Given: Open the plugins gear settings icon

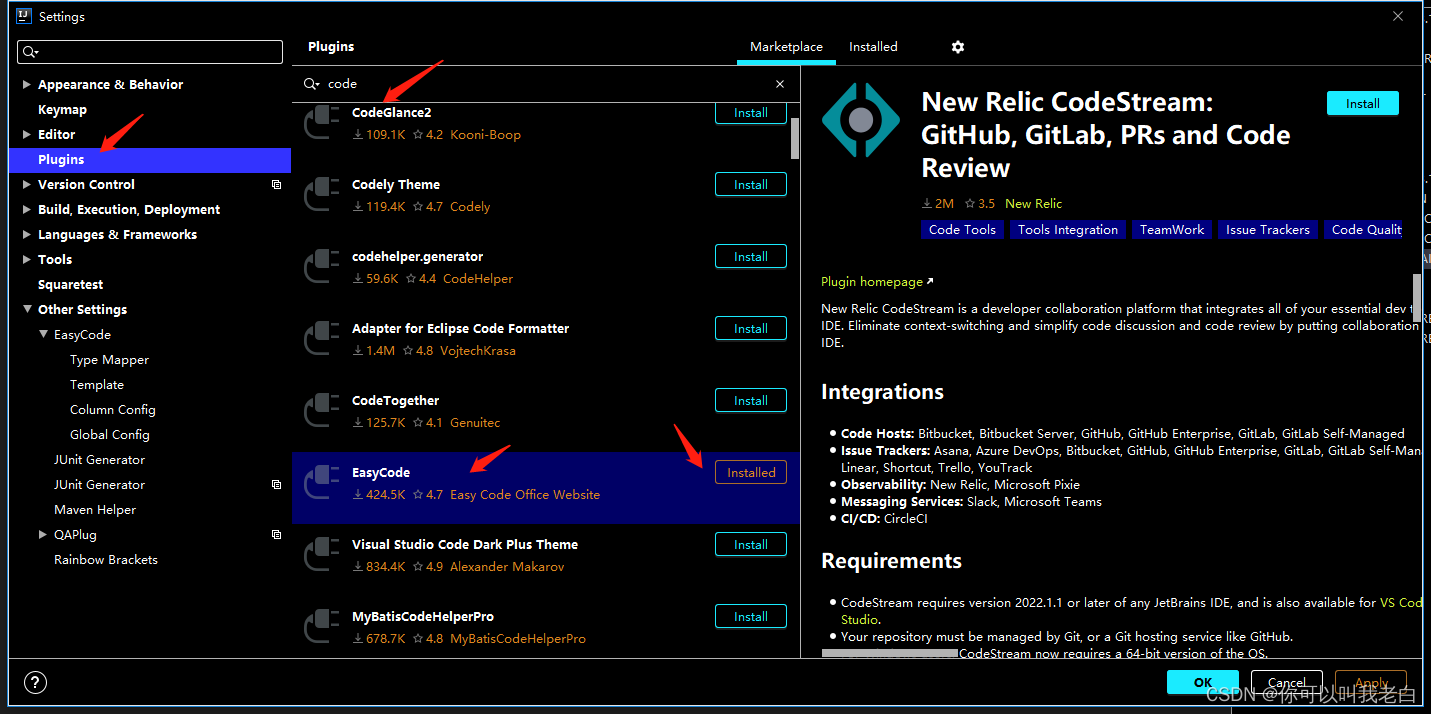Looking at the screenshot, I should tap(958, 47).
